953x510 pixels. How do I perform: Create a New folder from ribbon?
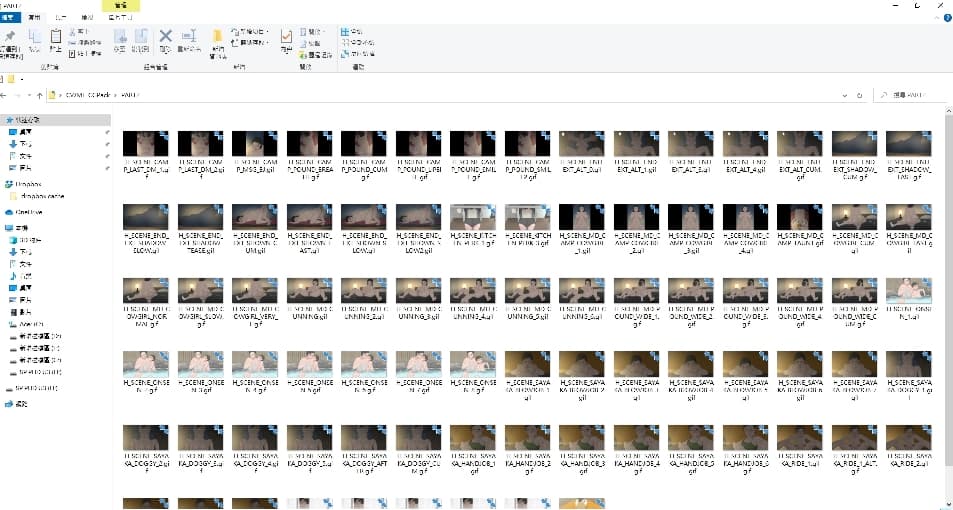[x=218, y=43]
